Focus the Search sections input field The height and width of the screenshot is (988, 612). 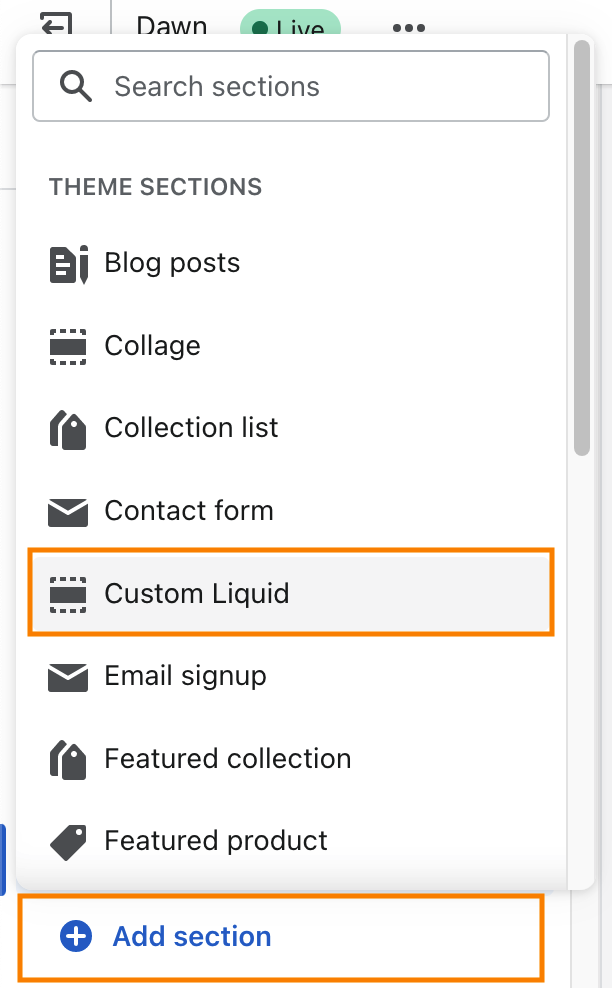pyautogui.click(x=320, y=87)
